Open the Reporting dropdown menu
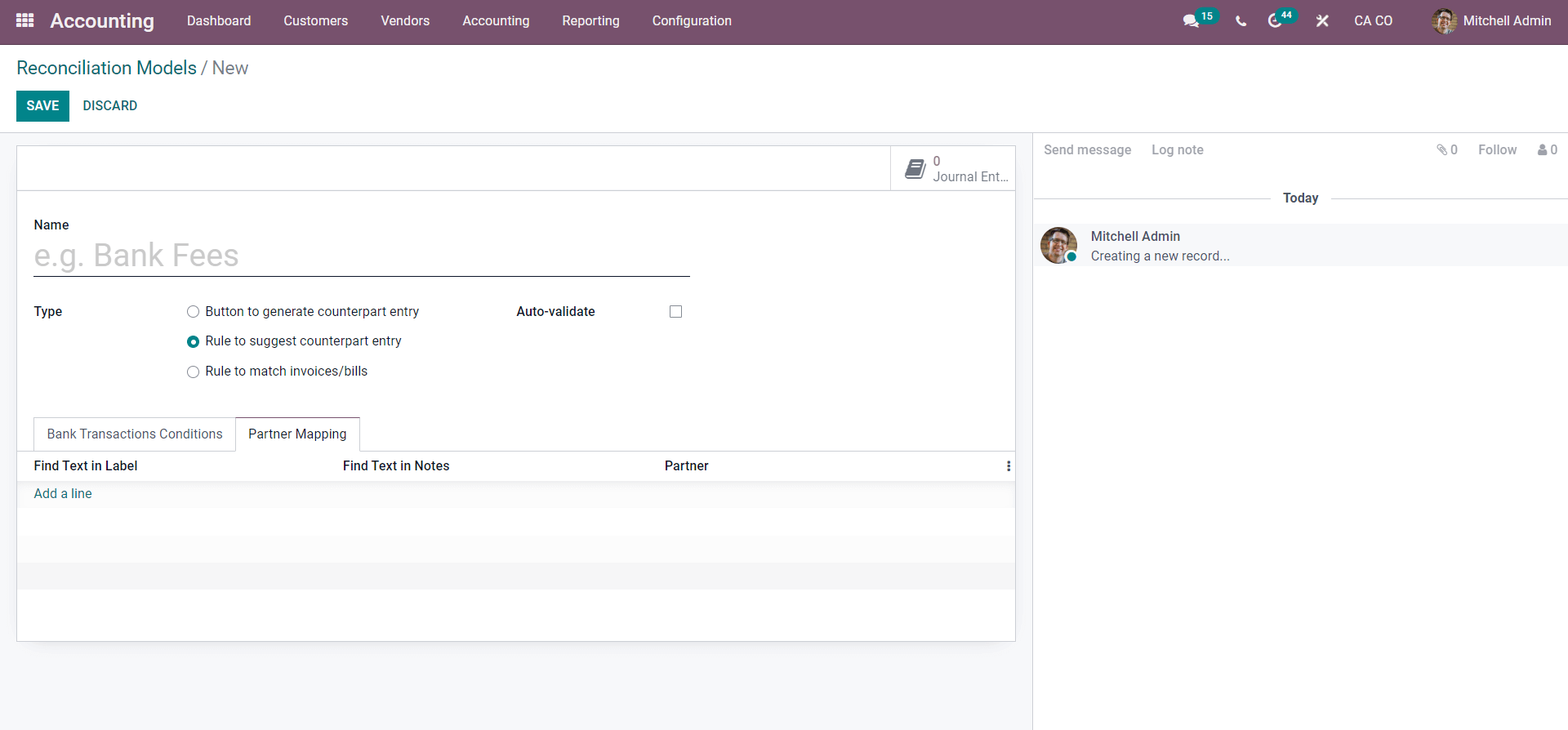The image size is (1568, 730). click(x=590, y=21)
